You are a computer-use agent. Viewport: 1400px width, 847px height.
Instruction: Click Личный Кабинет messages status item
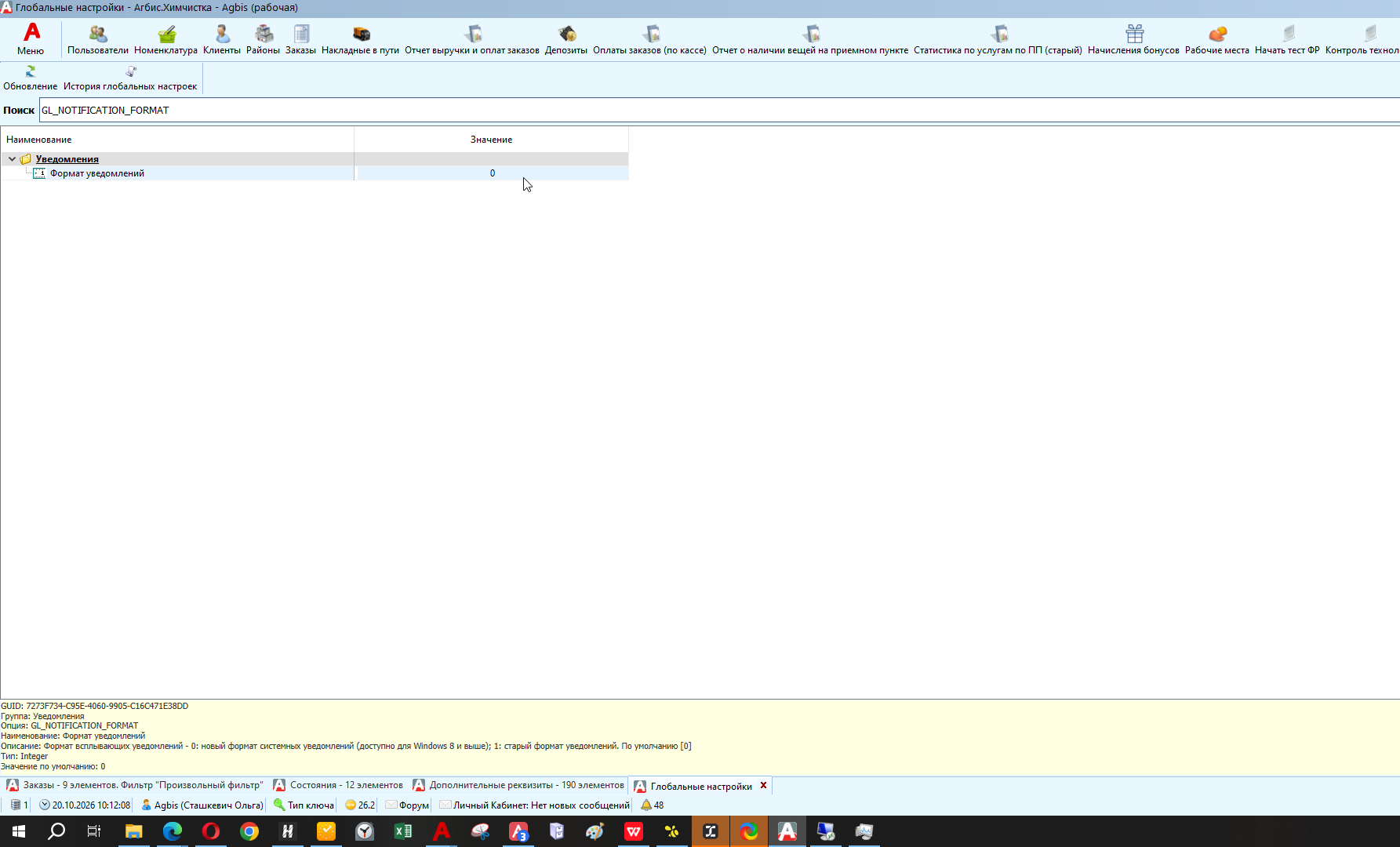[535, 805]
